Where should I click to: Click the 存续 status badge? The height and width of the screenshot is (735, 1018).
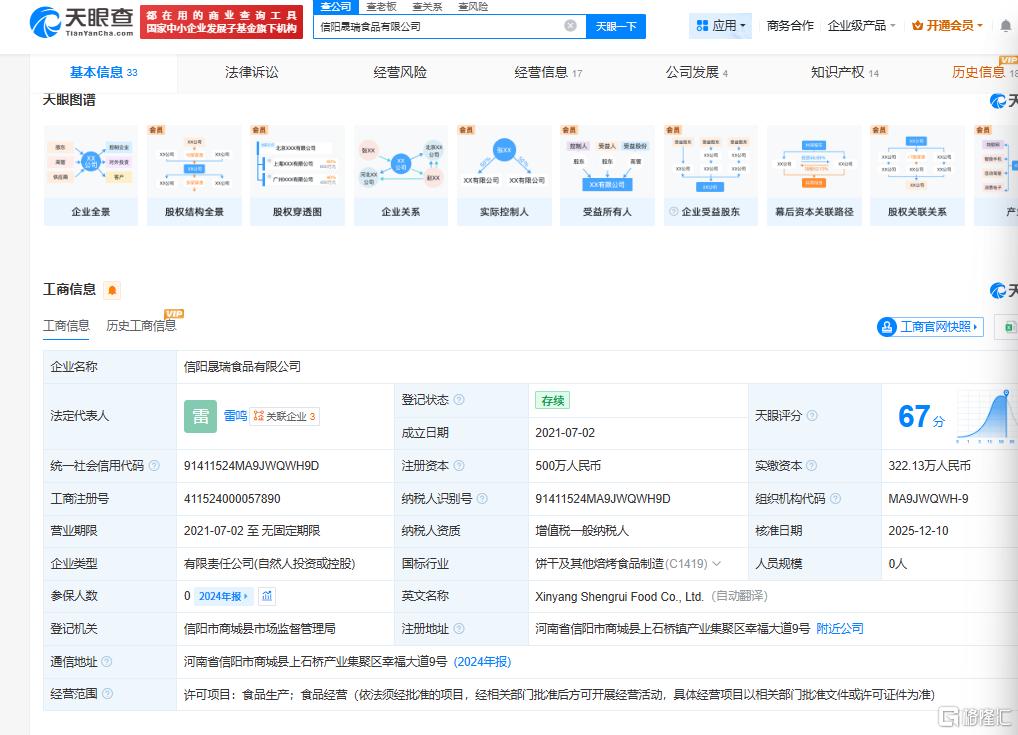coord(552,401)
